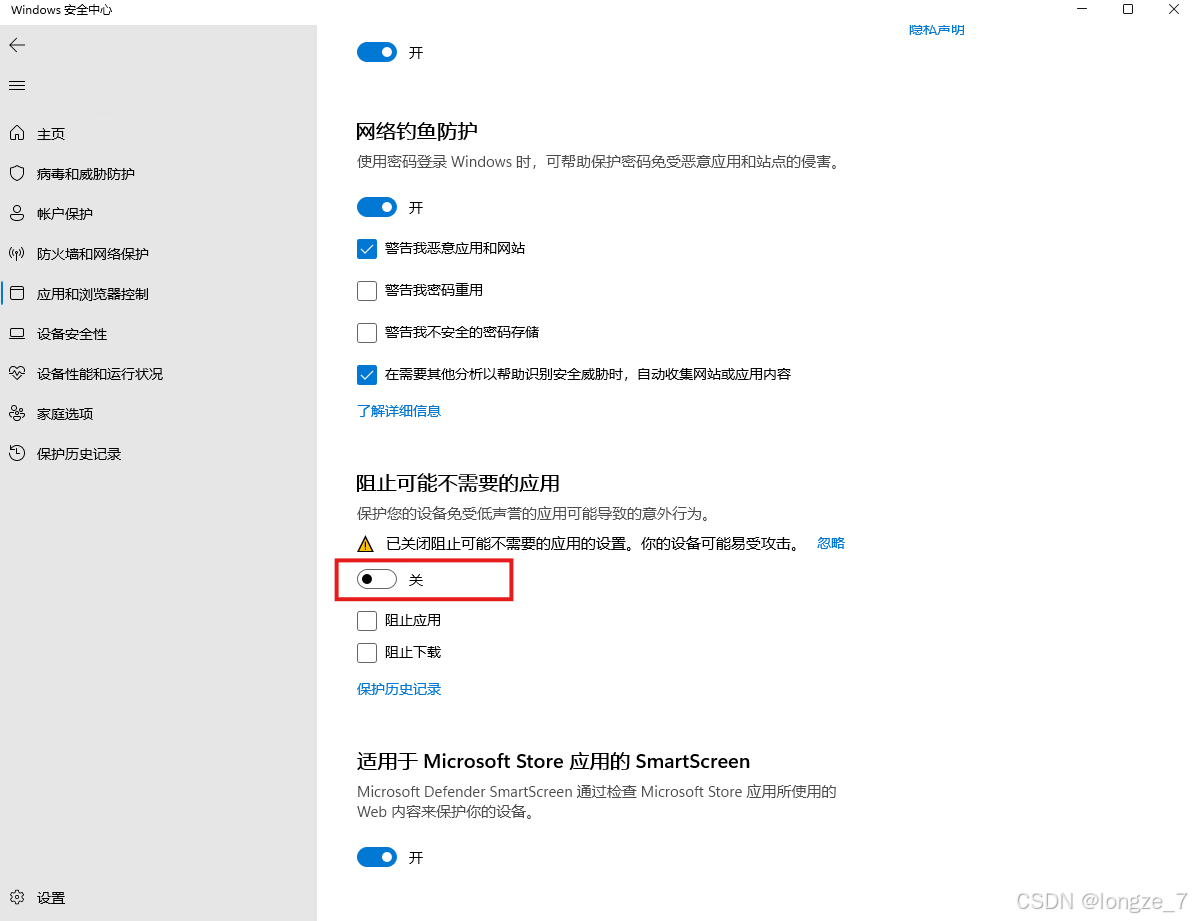Click the heart icon for 设备性能和运行状况
Screen dimensions: 1192x921
click(x=17, y=373)
